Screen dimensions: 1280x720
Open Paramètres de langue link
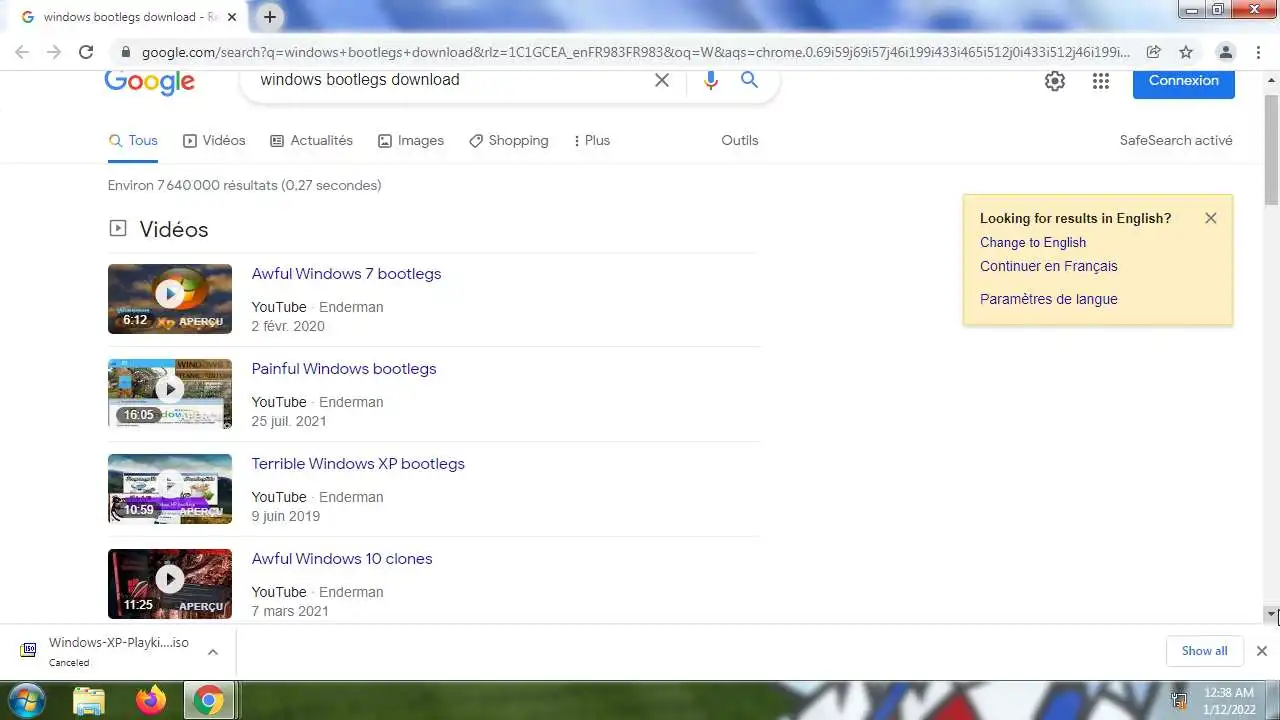point(1049,299)
